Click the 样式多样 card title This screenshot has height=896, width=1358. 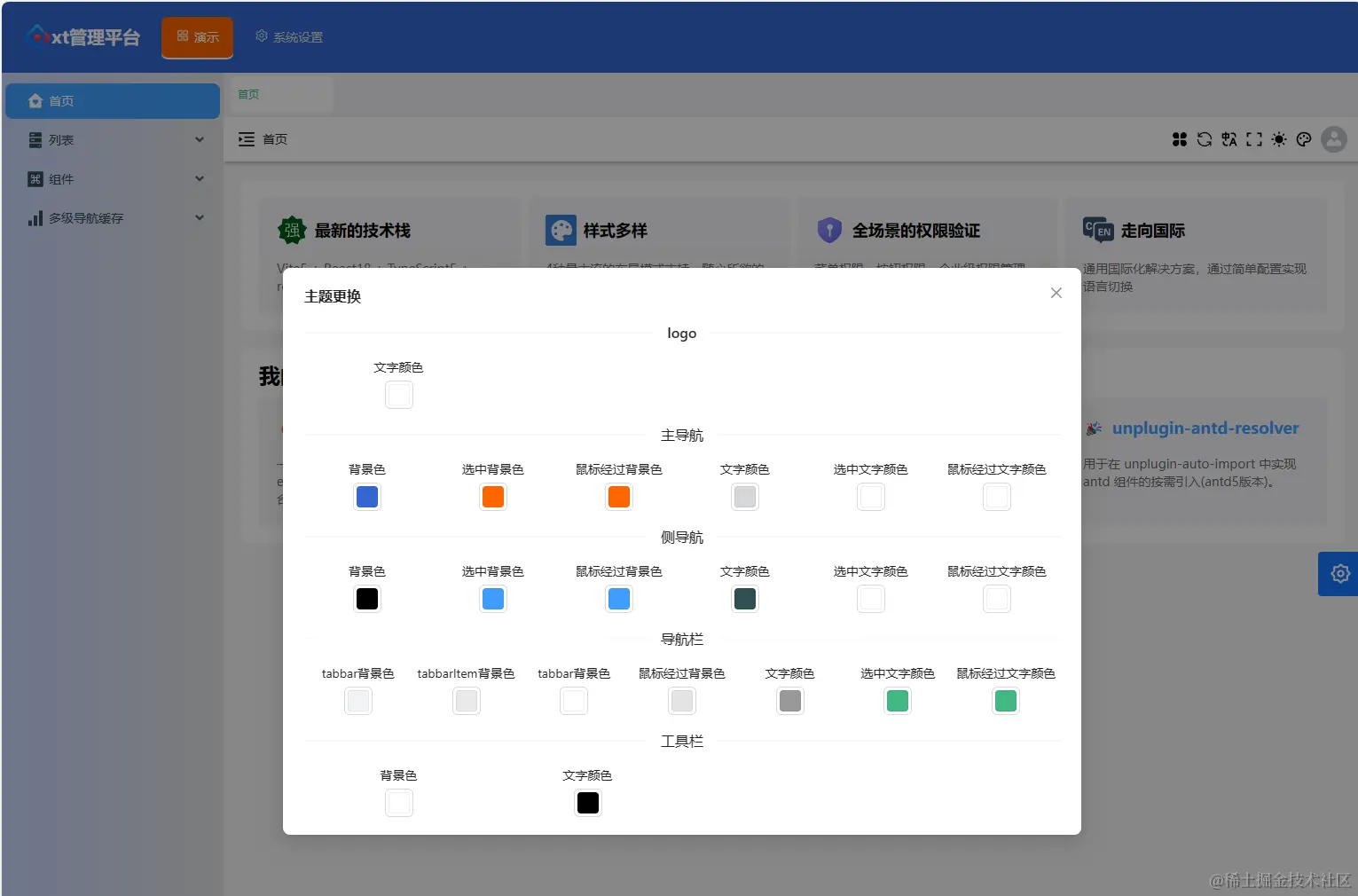point(616,231)
